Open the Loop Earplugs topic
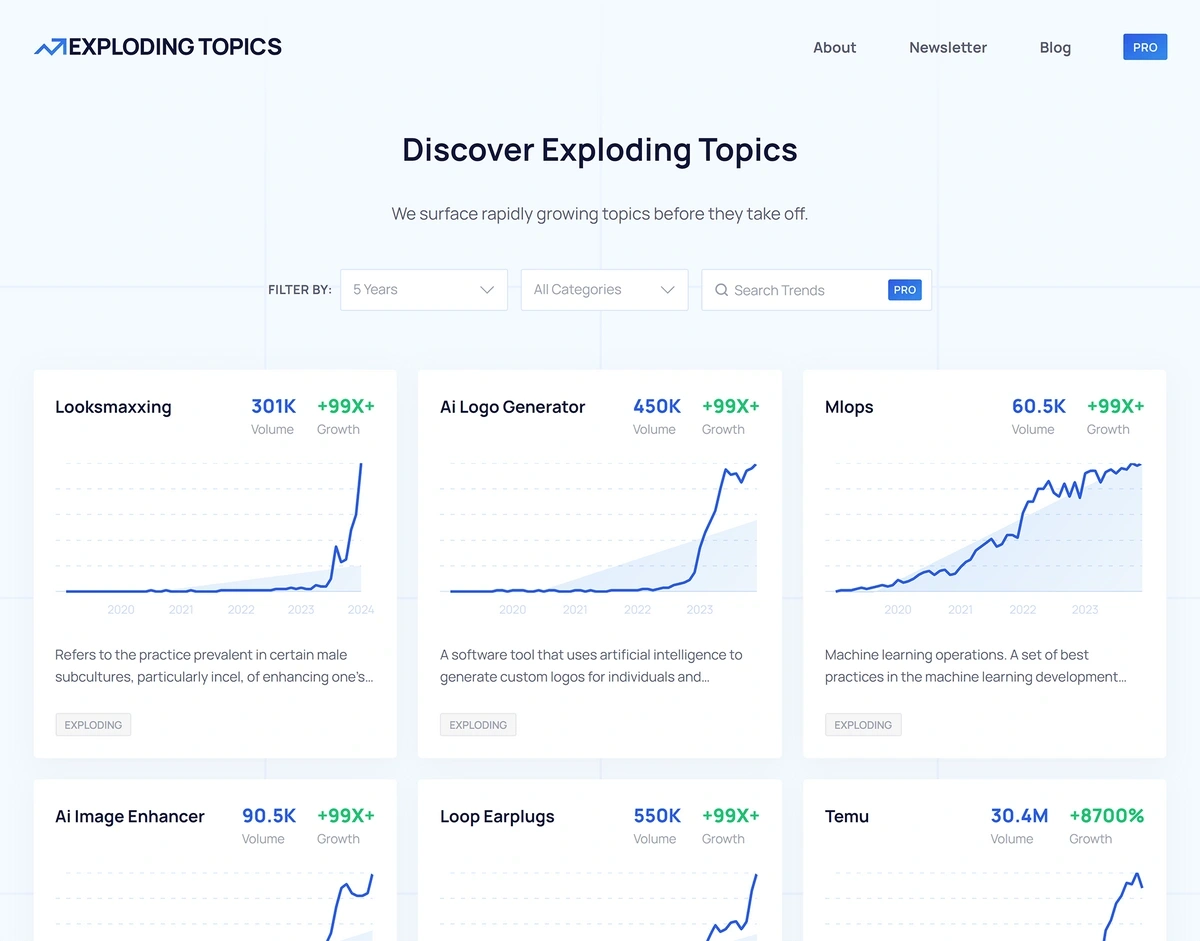This screenshot has width=1200, height=941. [497, 816]
